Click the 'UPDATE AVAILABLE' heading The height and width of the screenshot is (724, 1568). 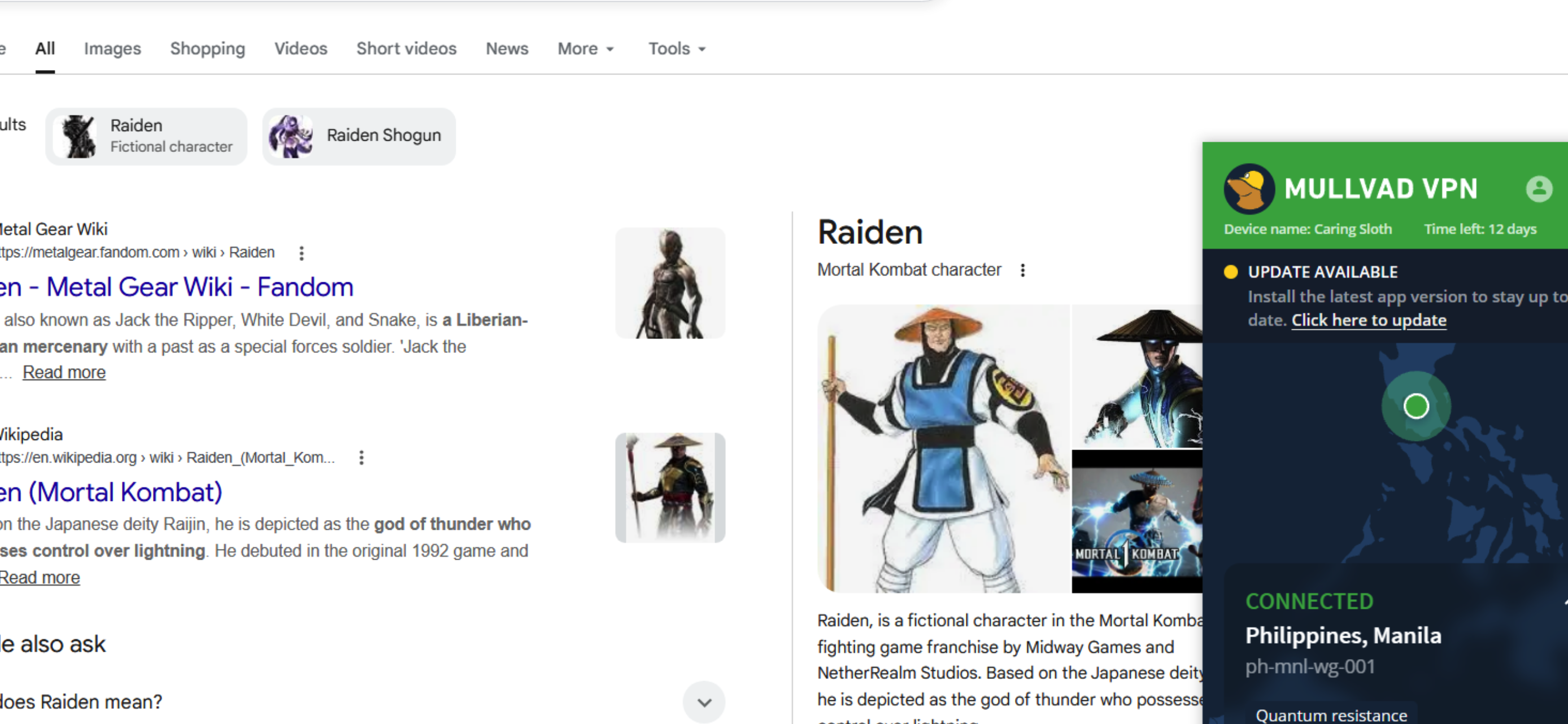1323,272
